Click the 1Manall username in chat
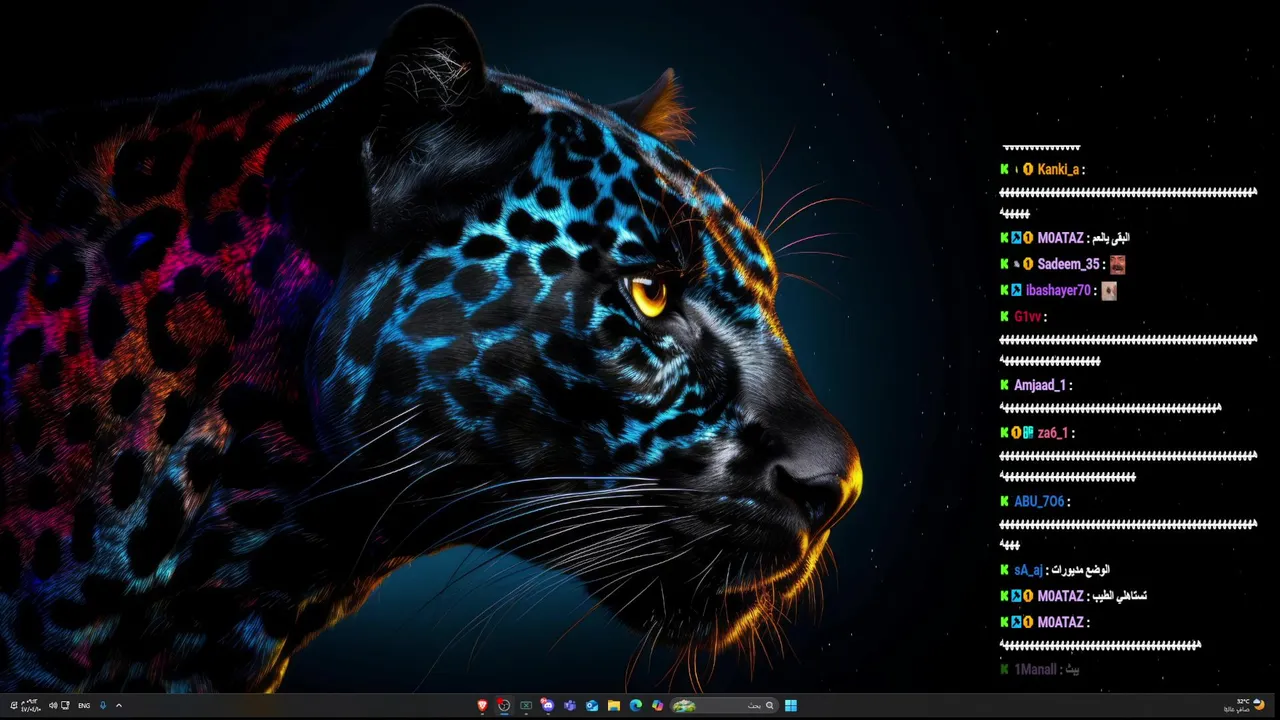Image resolution: width=1280 pixels, height=720 pixels. point(1035,669)
